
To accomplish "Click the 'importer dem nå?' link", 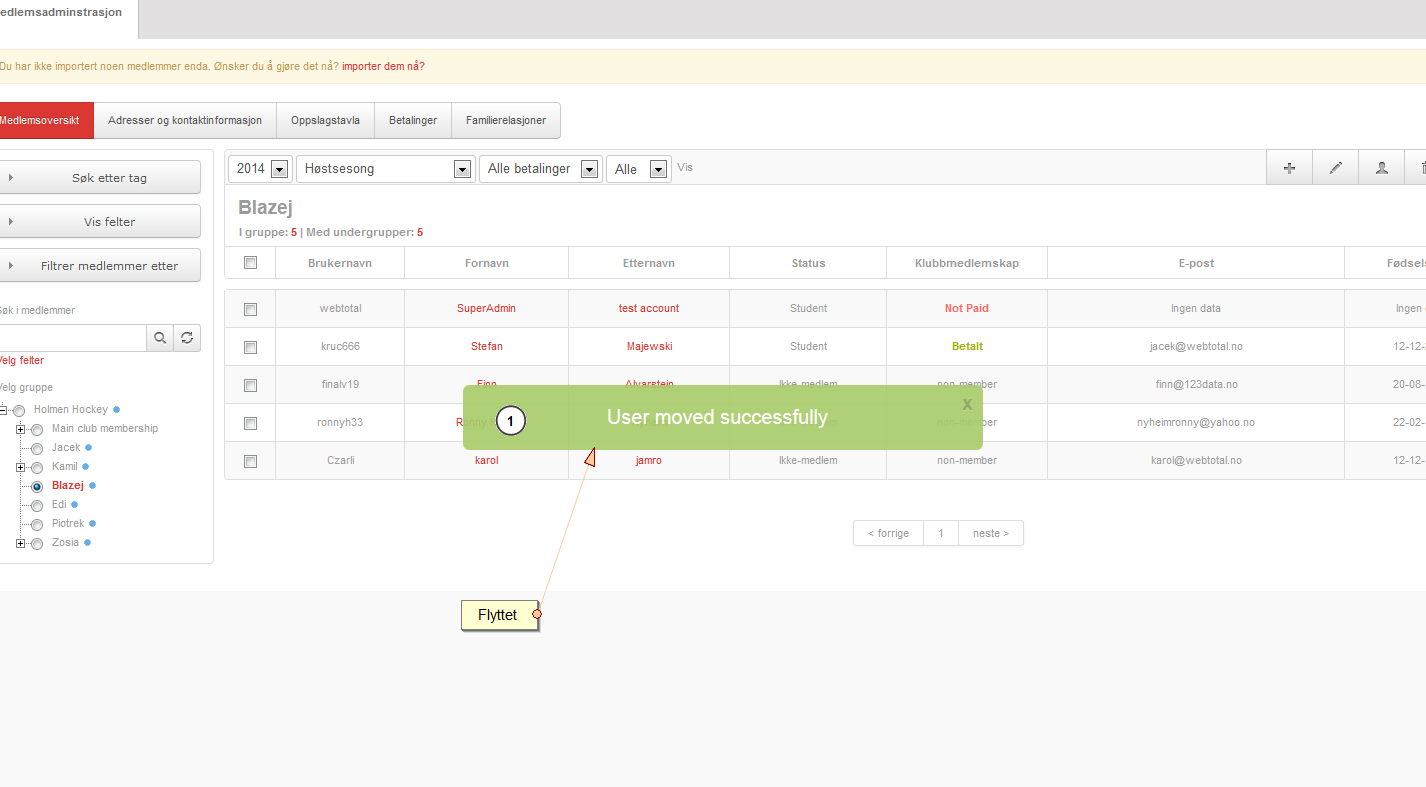I will (383, 66).
